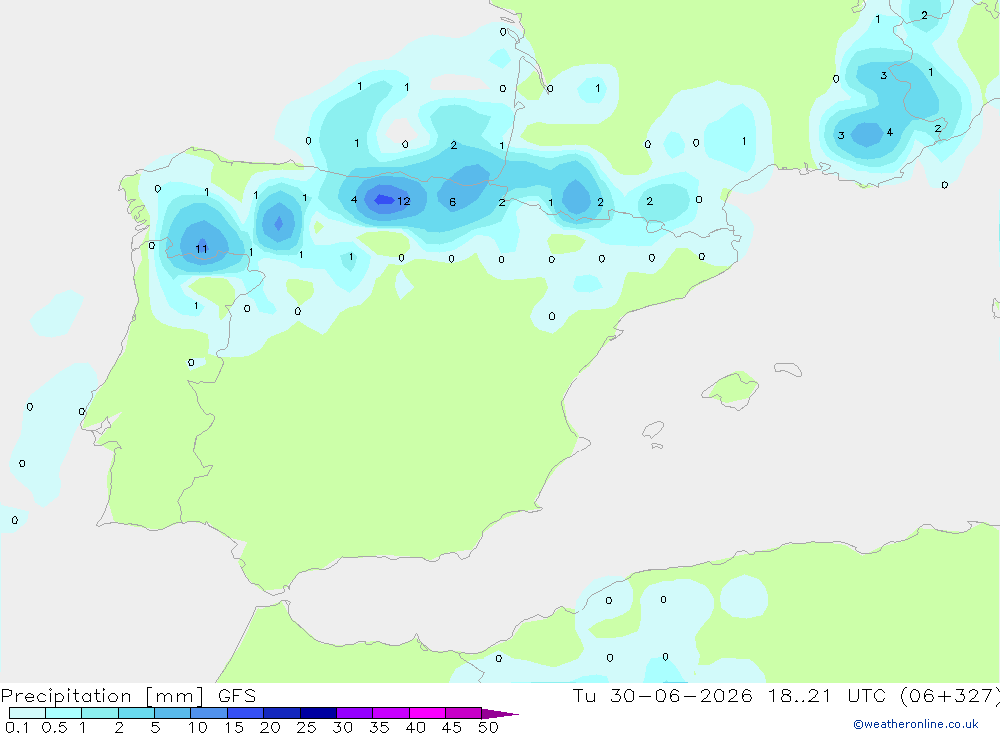Click the '10' legend scale label
Screen dimensions: 1000x733
[197, 727]
